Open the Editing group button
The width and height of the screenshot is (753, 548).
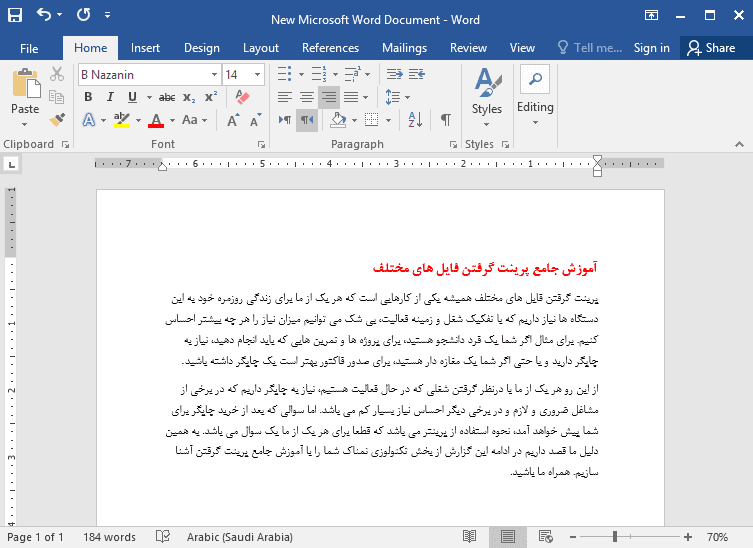535,96
